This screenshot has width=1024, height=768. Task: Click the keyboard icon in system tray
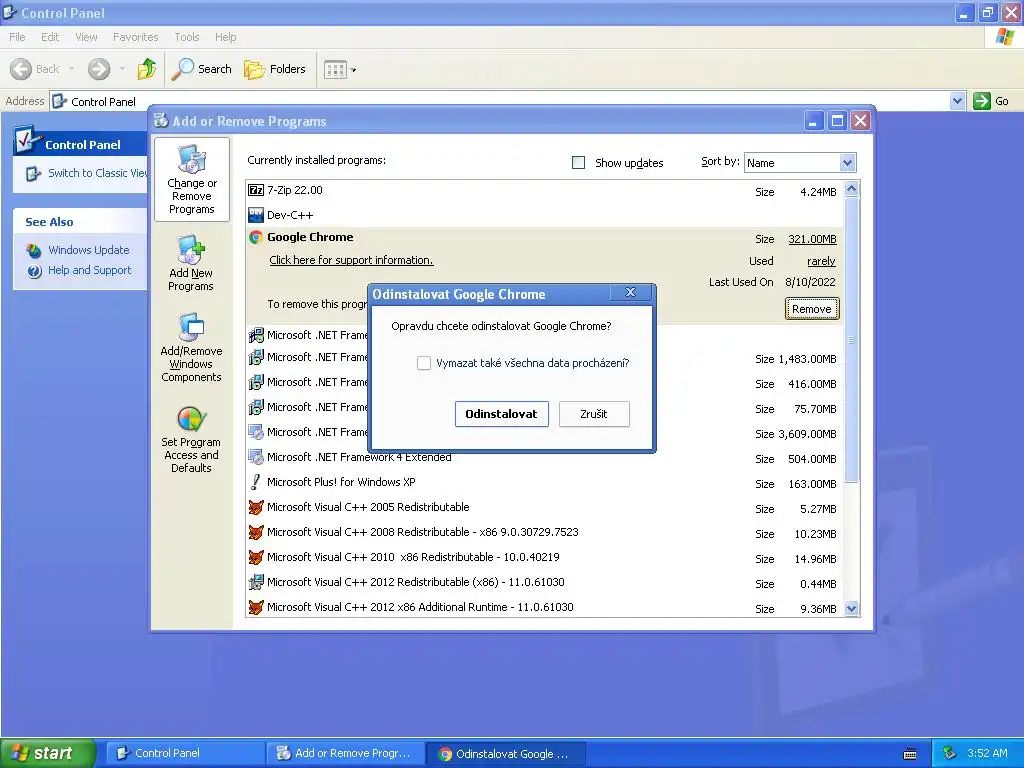coord(910,754)
